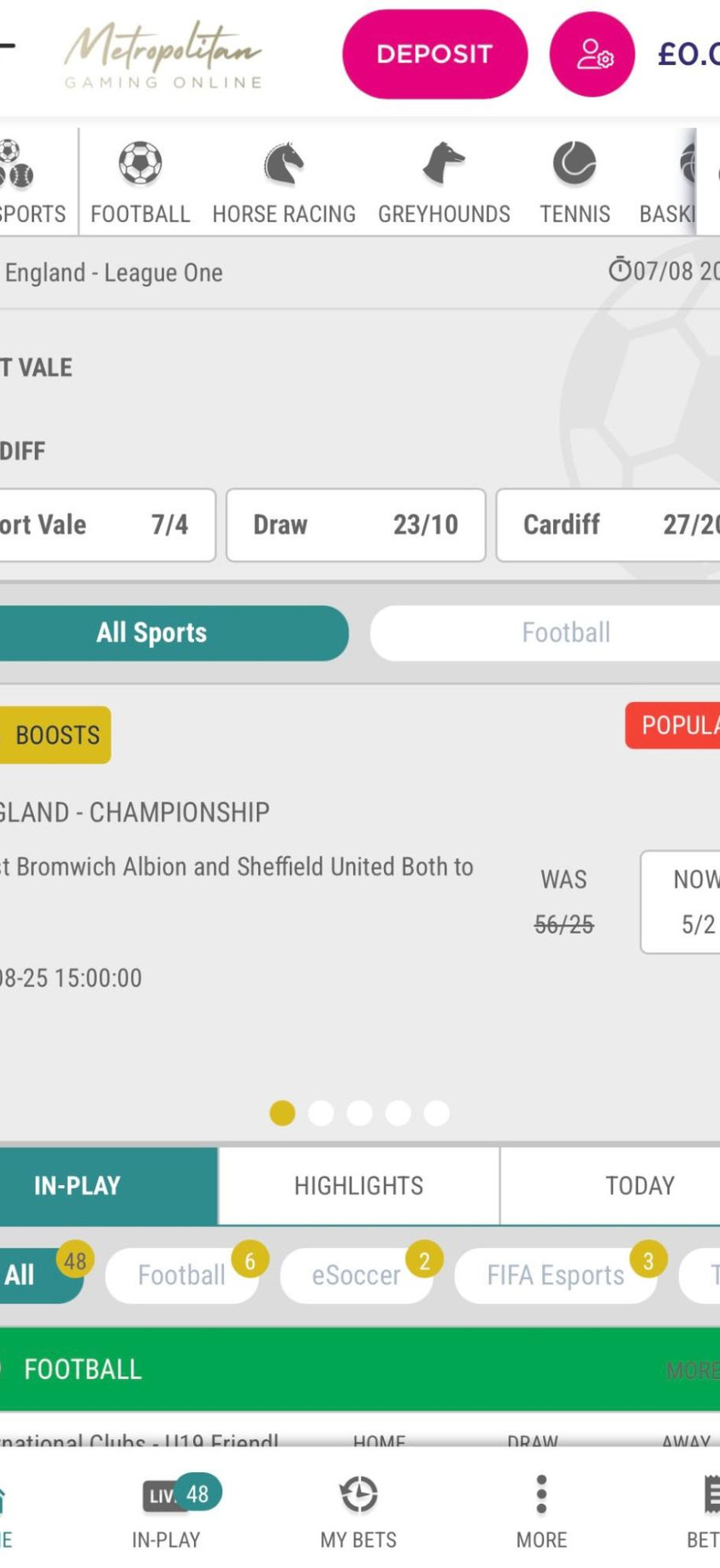Select the Football sport icon
The image size is (720, 1568).
click(140, 164)
